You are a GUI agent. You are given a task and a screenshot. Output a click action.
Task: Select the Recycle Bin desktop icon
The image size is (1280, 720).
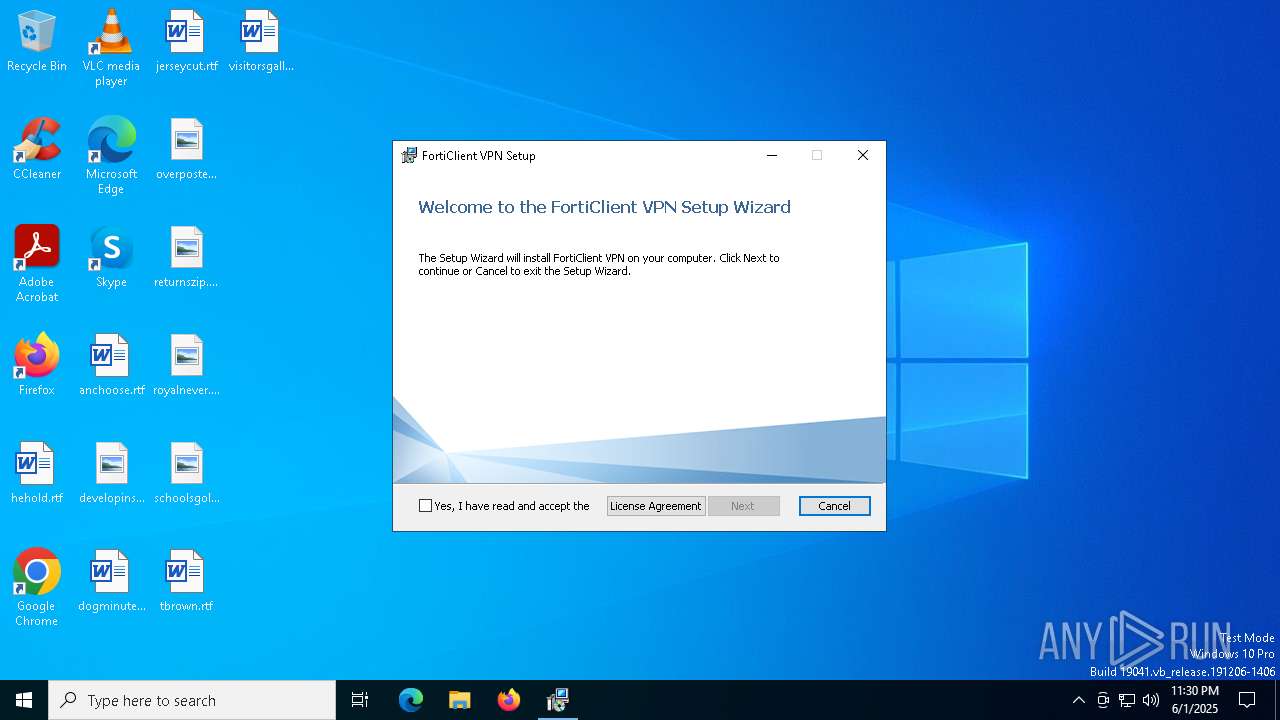(37, 42)
